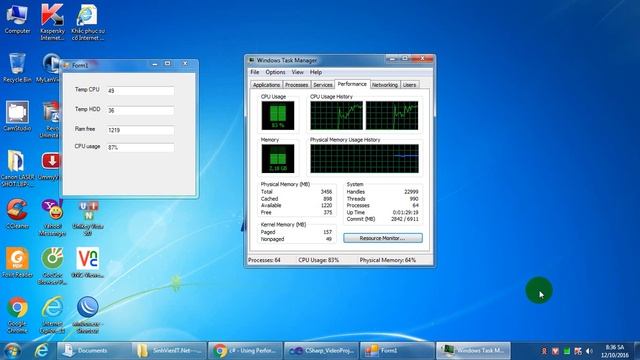Open the Yahoo Messenger desktop icon
Viewport: 640px width, 360px height.
point(52,217)
